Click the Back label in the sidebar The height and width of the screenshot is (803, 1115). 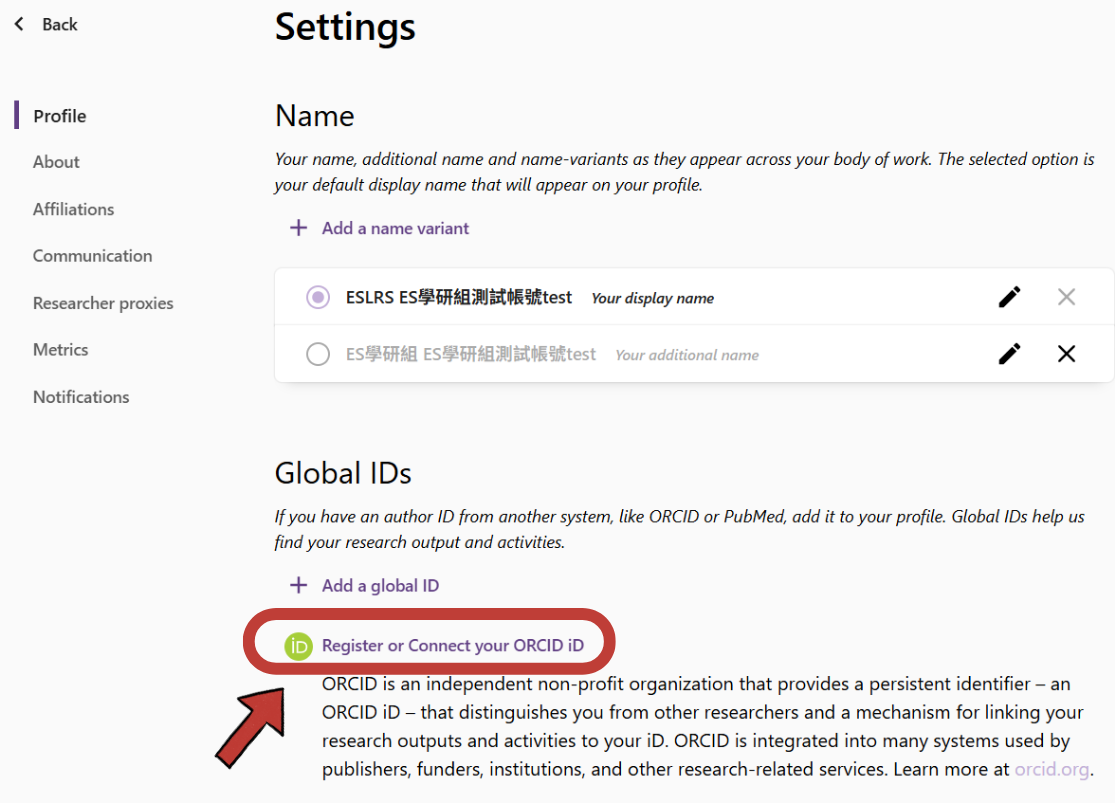click(60, 25)
